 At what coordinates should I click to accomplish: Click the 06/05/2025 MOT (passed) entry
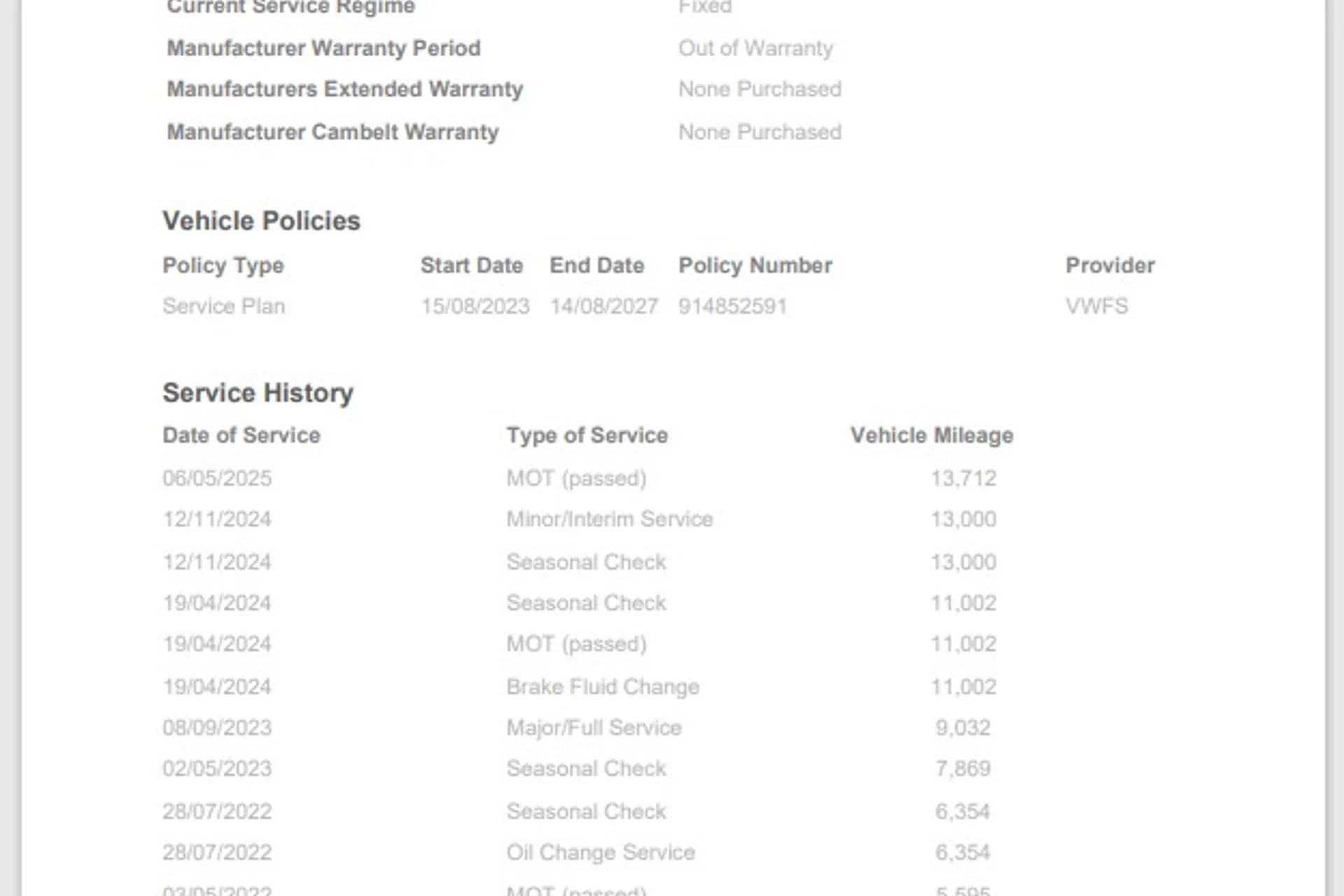[x=576, y=478]
